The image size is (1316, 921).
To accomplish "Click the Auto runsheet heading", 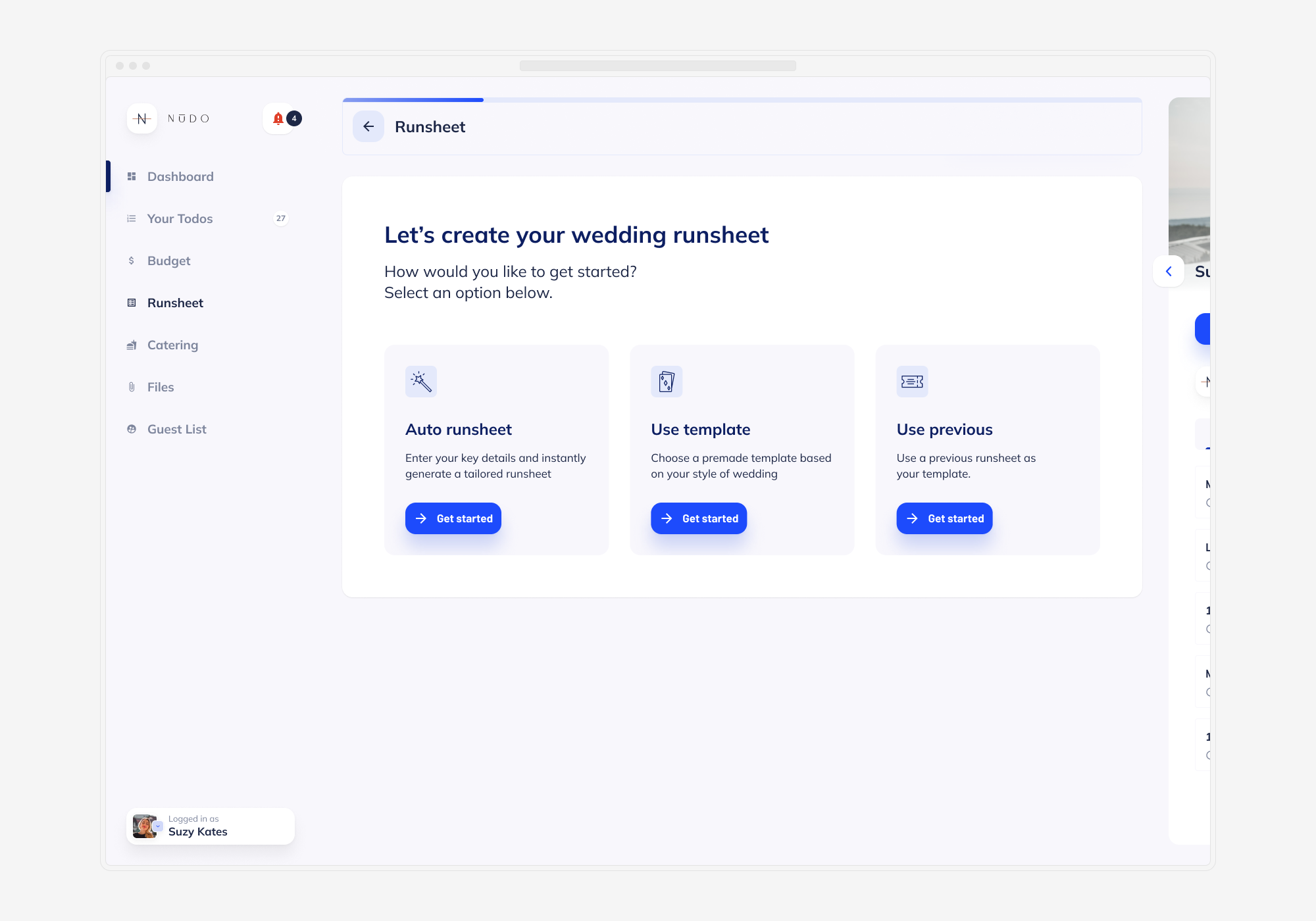I will coord(459,430).
